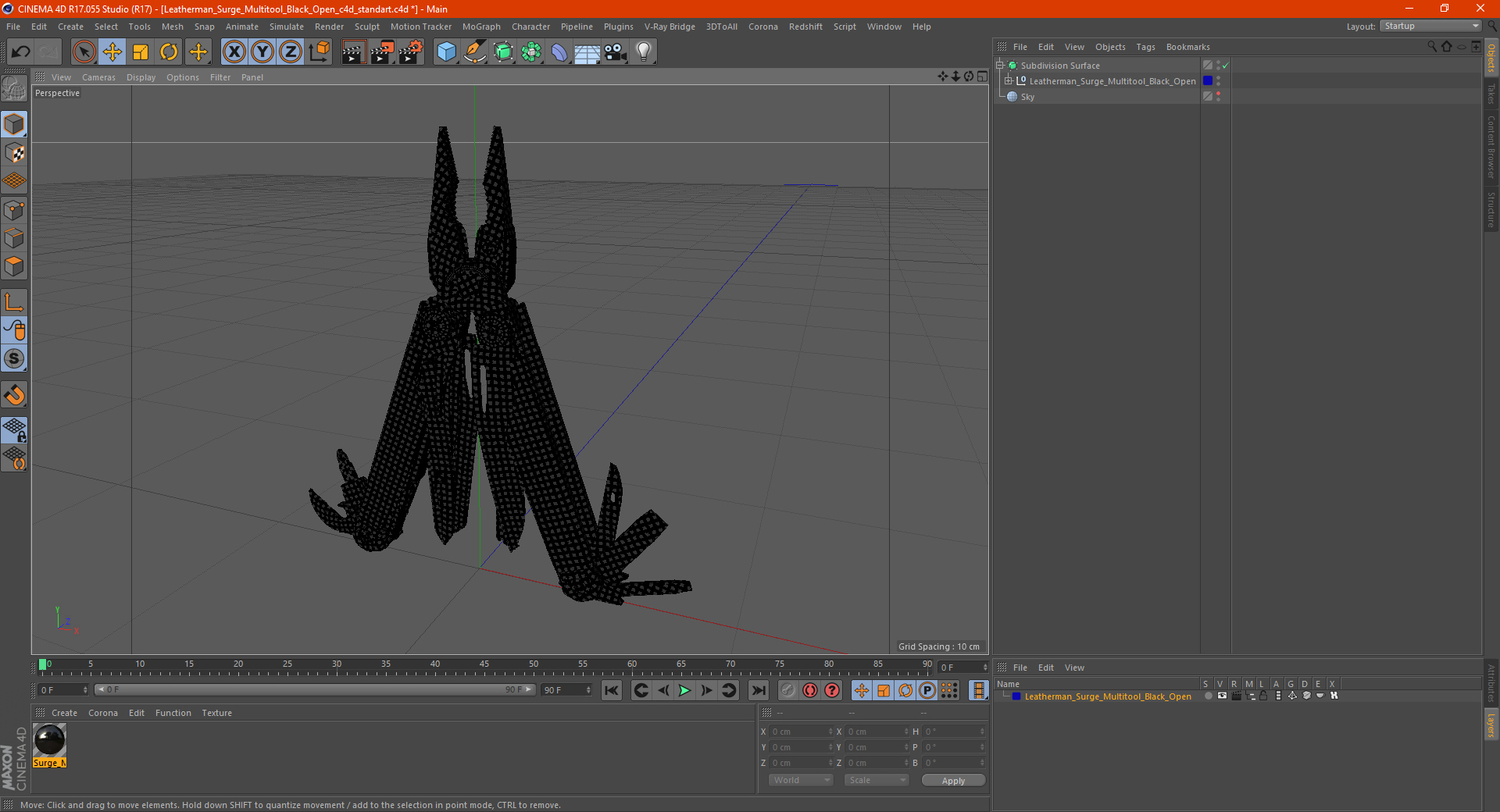Select the Rotate tool in top toolbar

(x=169, y=52)
